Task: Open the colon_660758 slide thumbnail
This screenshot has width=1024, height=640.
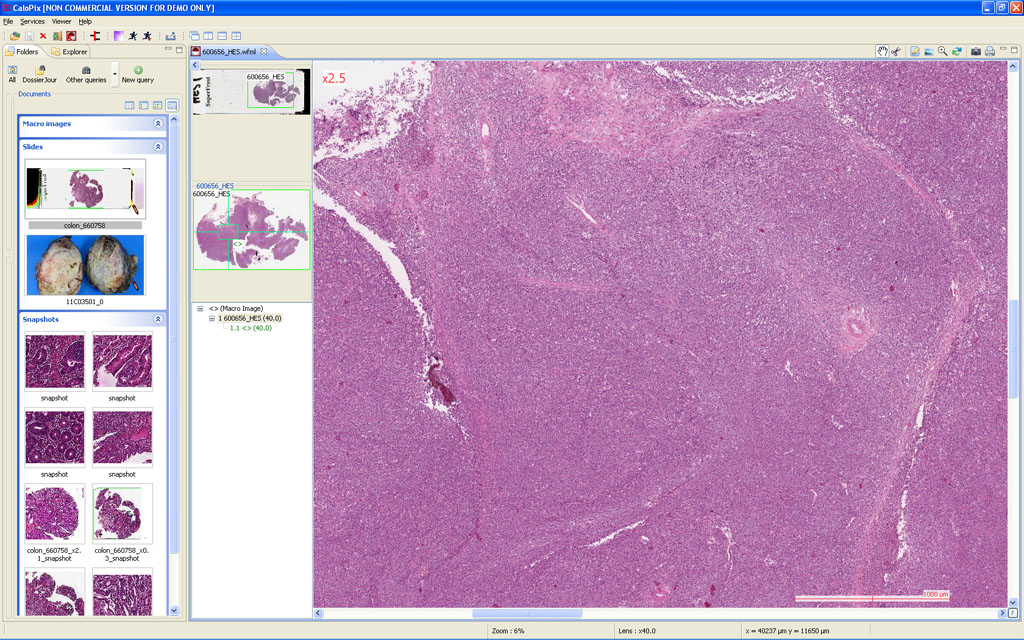Action: [84, 190]
